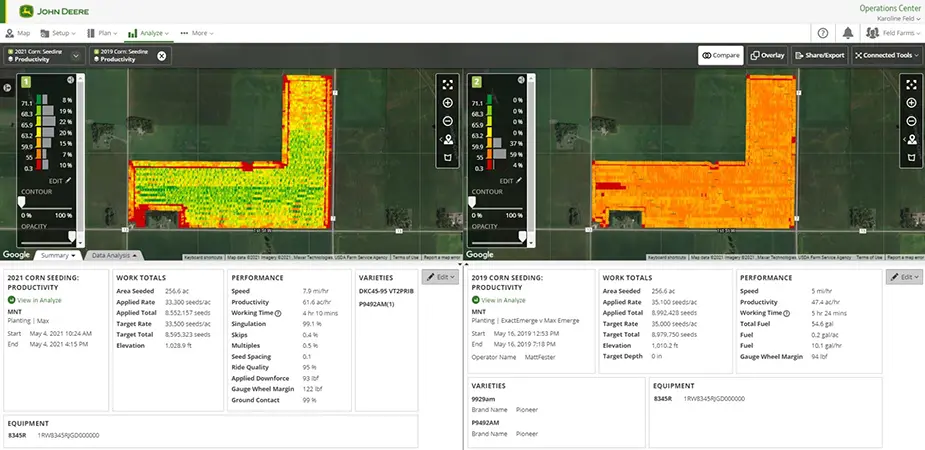The height and width of the screenshot is (450, 925).
Task: Zoom in on the left map
Action: pos(447,103)
